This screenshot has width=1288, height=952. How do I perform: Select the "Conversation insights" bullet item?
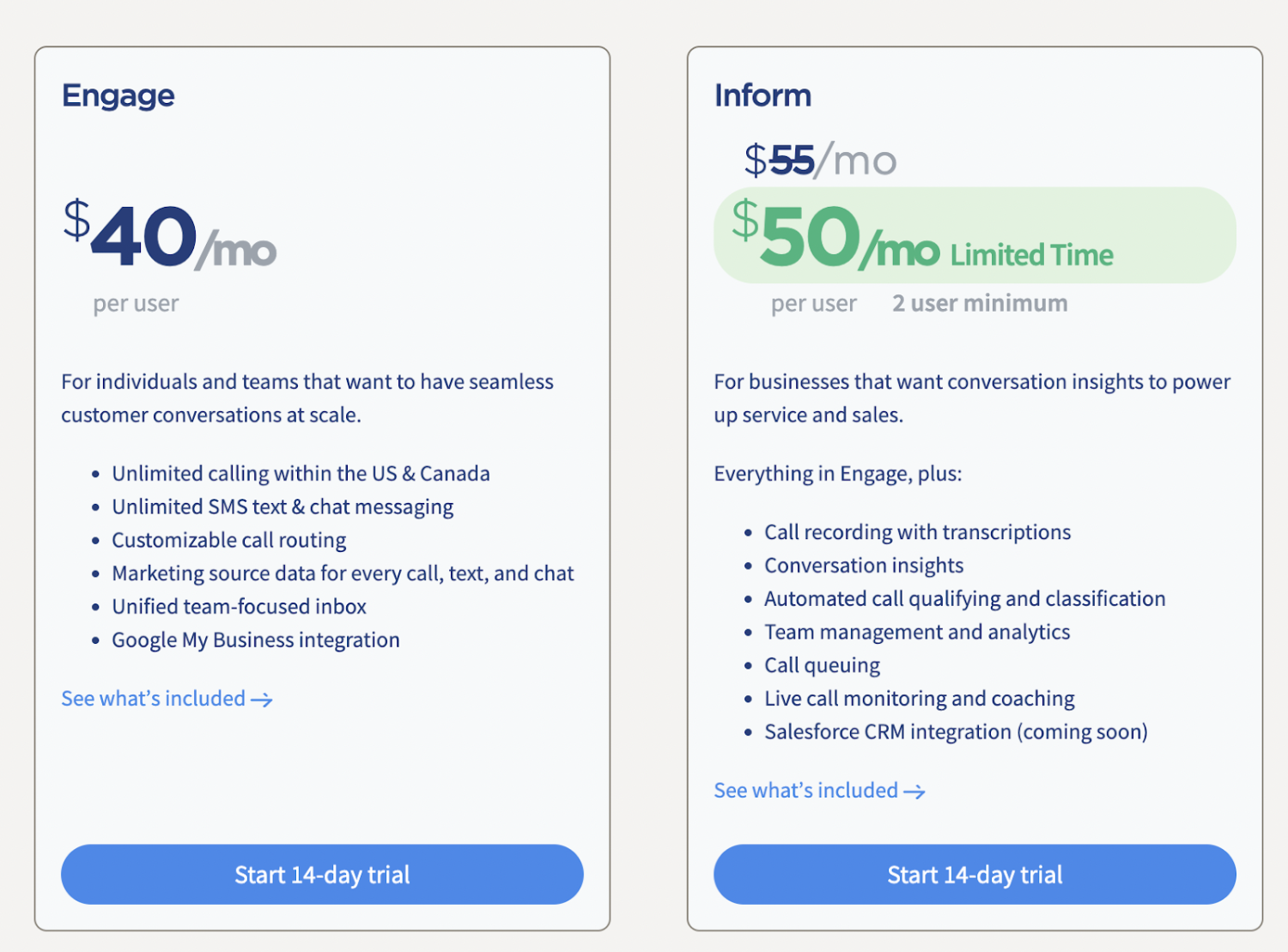(x=864, y=566)
